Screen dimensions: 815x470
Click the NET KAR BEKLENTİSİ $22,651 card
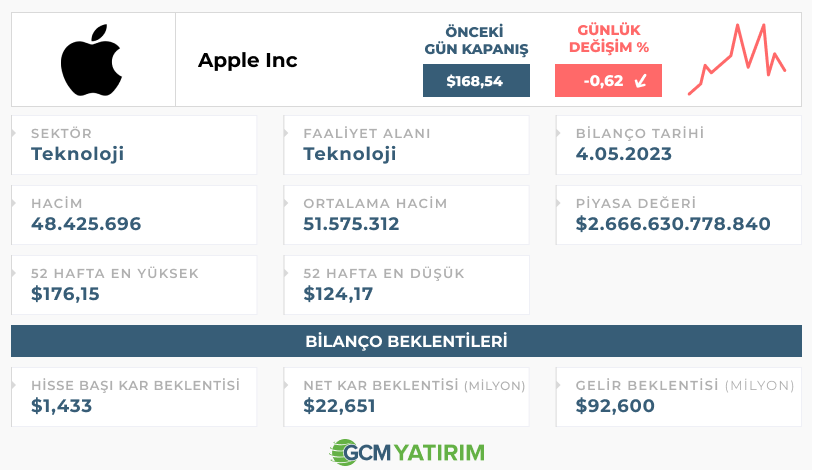point(406,397)
